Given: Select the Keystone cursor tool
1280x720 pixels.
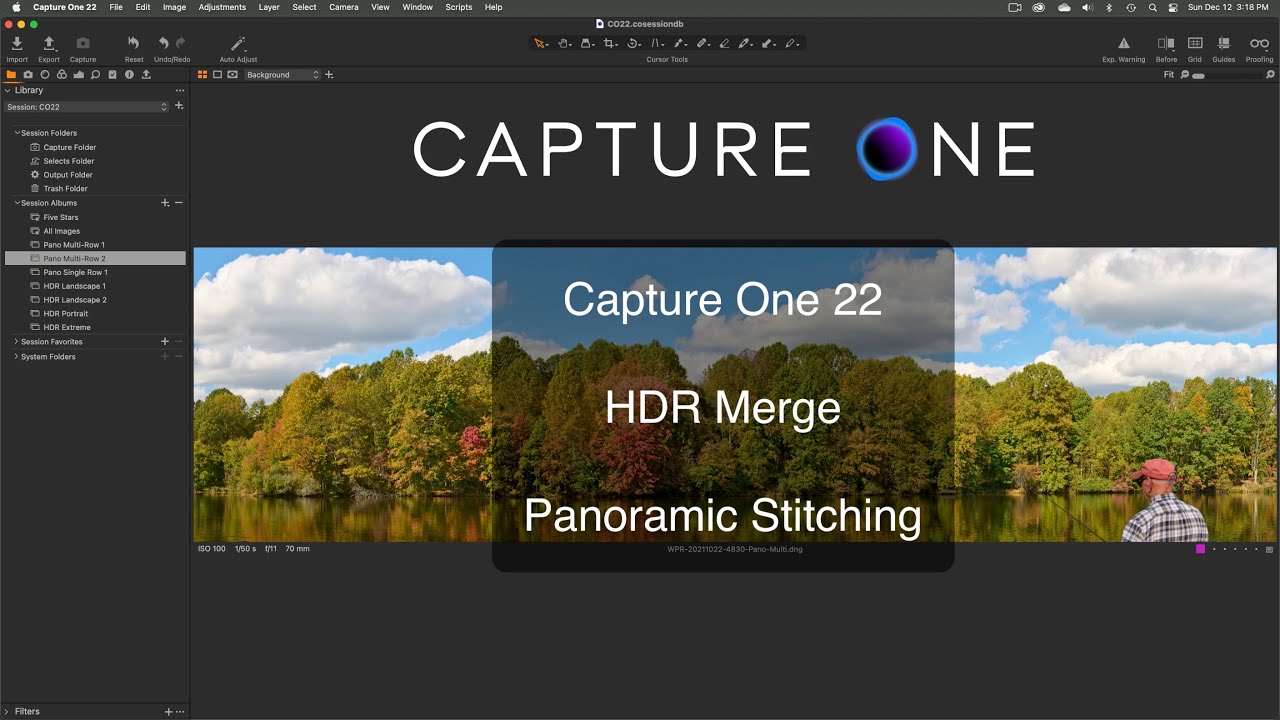Looking at the screenshot, I should [657, 43].
